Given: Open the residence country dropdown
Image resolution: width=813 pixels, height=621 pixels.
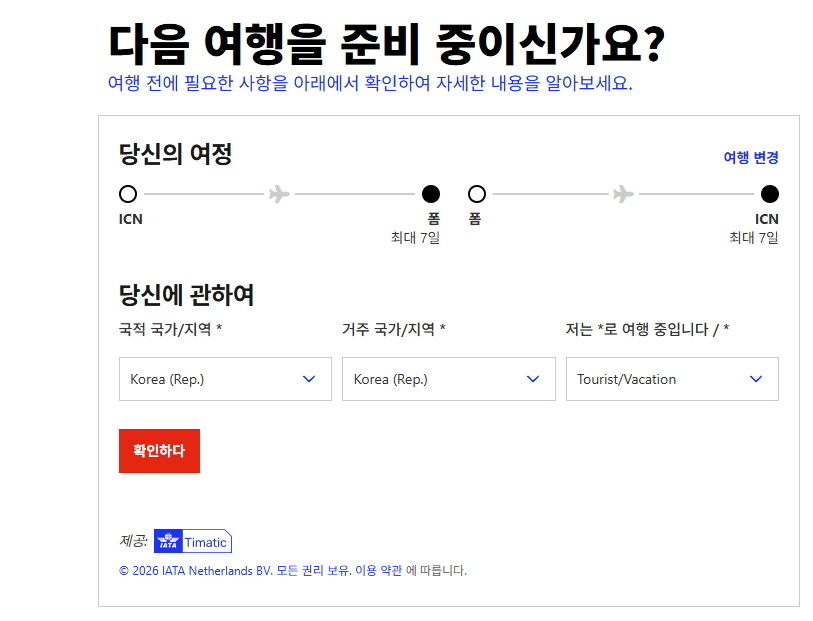Looking at the screenshot, I should pos(448,379).
